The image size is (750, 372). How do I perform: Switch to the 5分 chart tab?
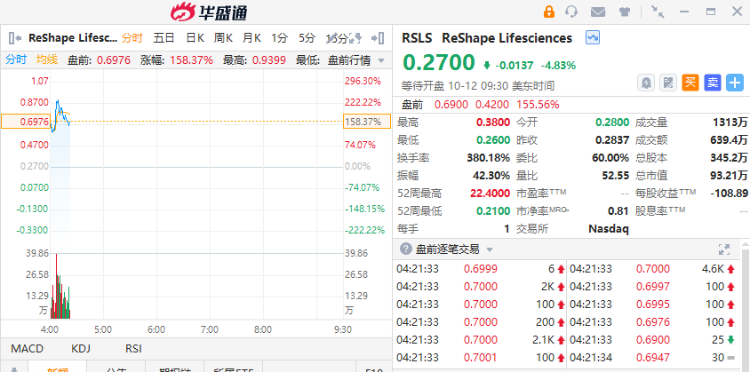(x=307, y=38)
